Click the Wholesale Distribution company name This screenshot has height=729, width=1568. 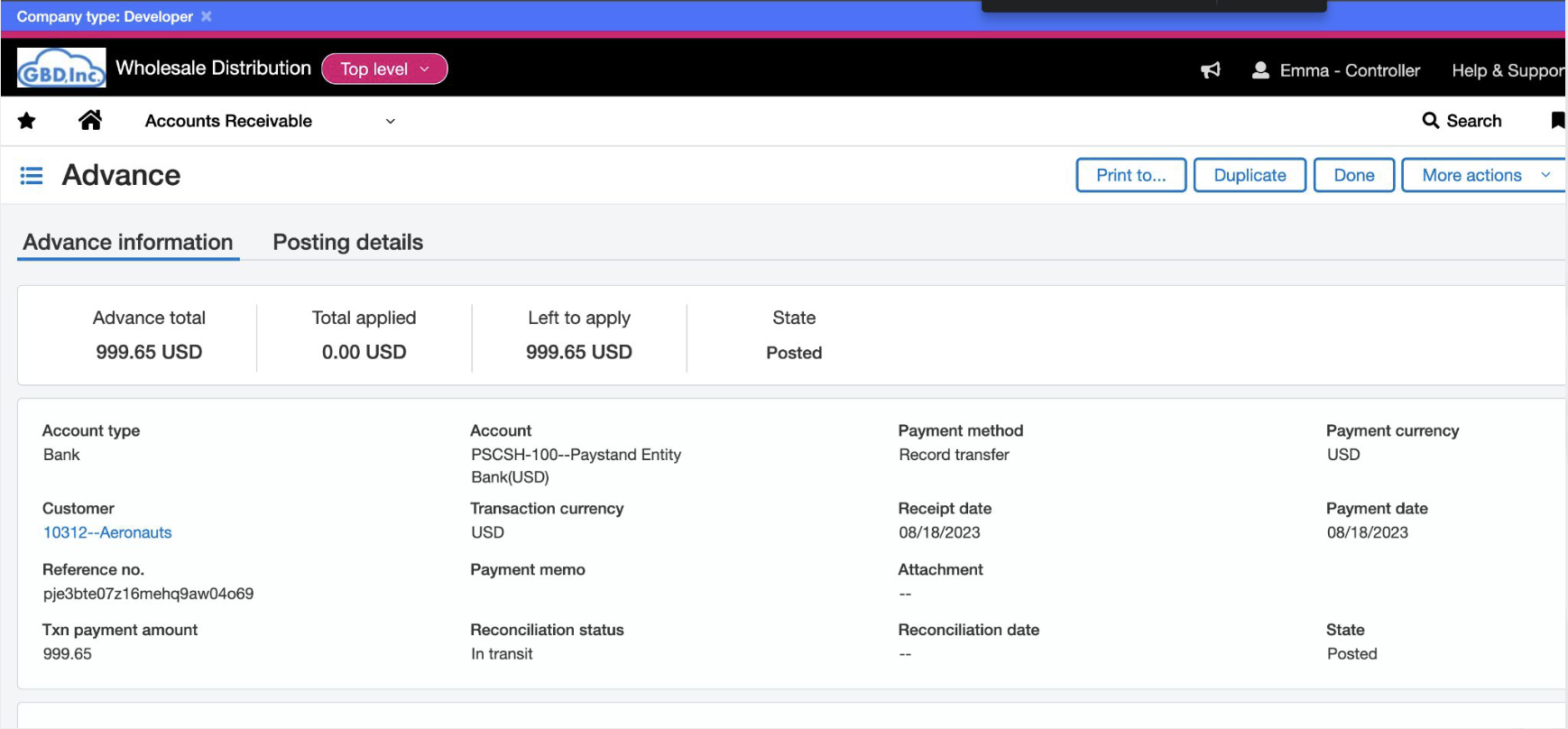214,69
